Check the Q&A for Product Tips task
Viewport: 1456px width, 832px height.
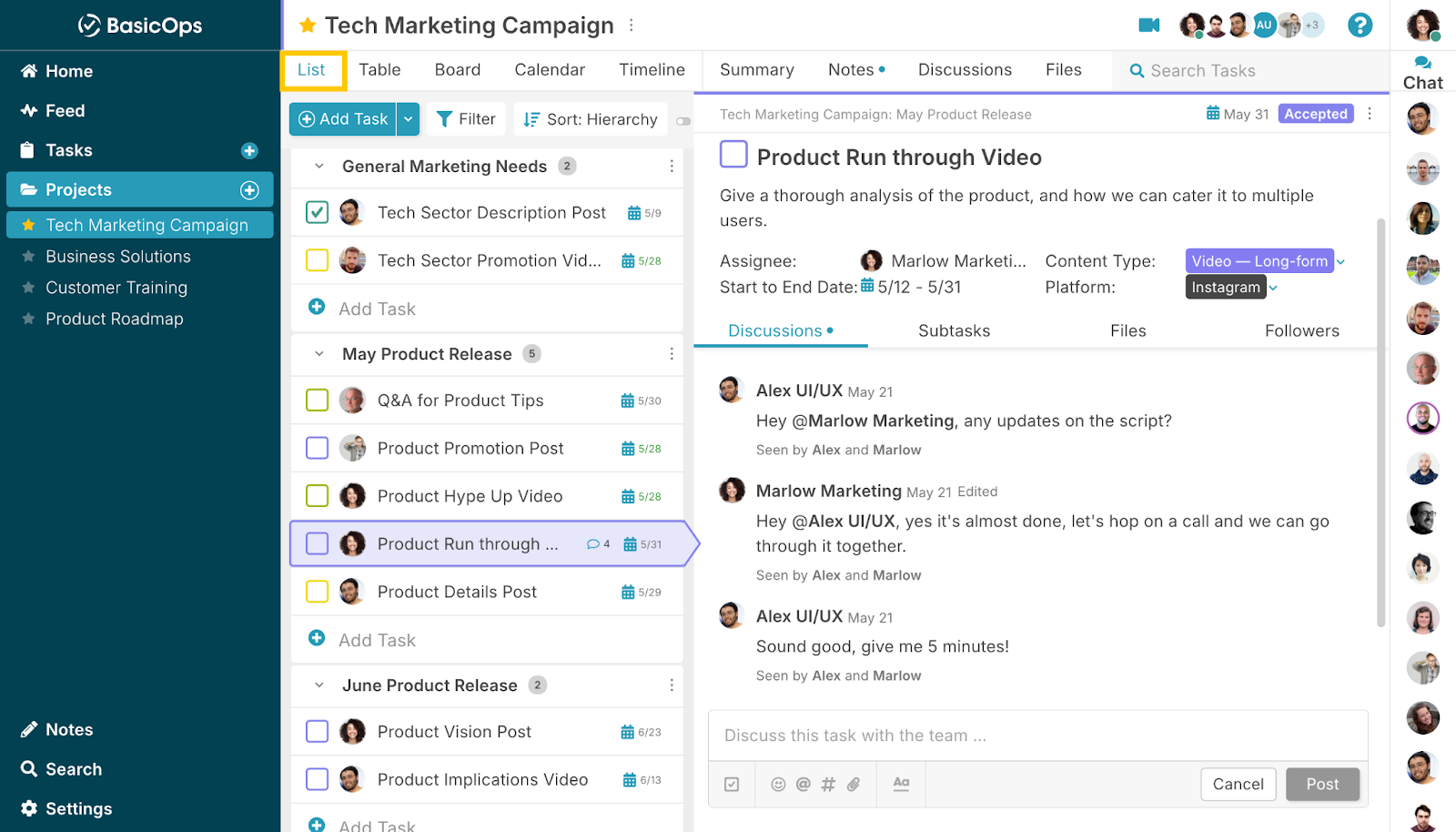point(317,401)
